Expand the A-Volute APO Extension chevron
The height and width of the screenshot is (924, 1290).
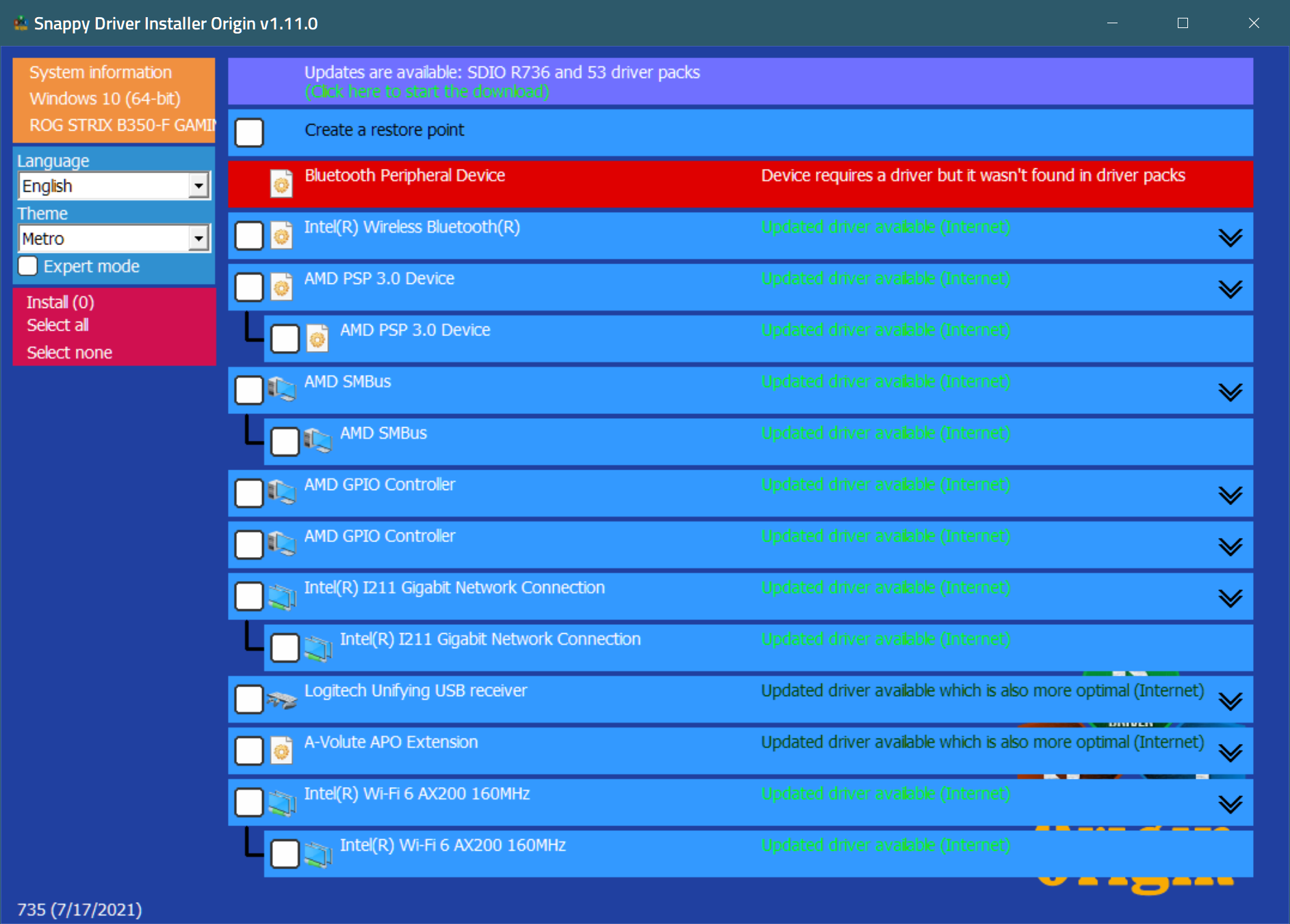click(1230, 752)
